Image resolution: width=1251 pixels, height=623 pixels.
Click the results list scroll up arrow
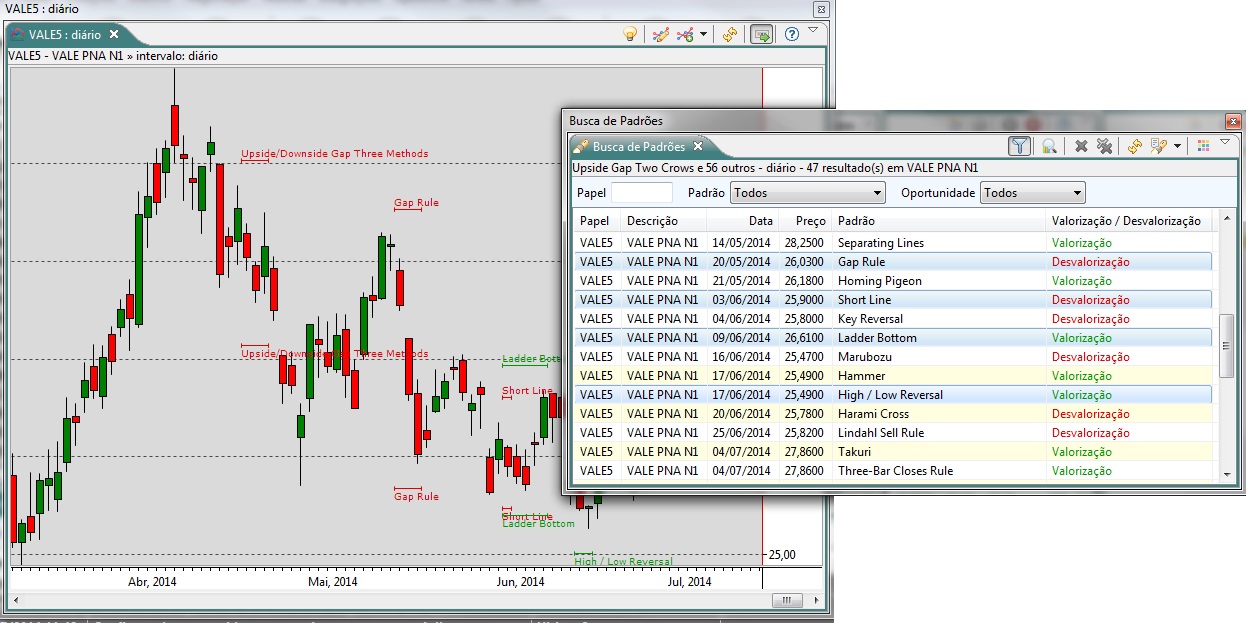(x=1228, y=220)
